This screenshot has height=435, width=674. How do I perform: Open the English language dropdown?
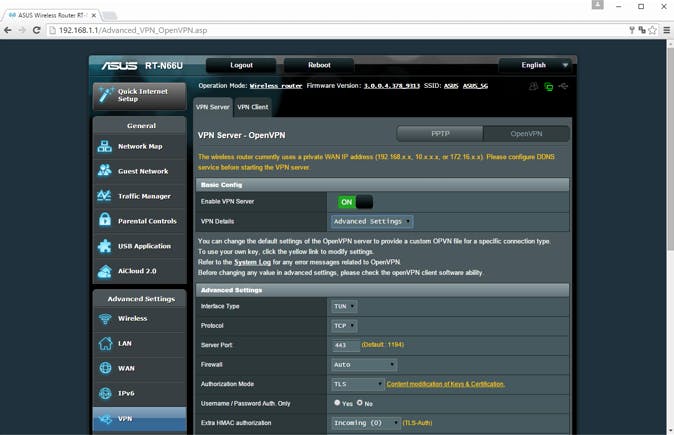(x=535, y=65)
